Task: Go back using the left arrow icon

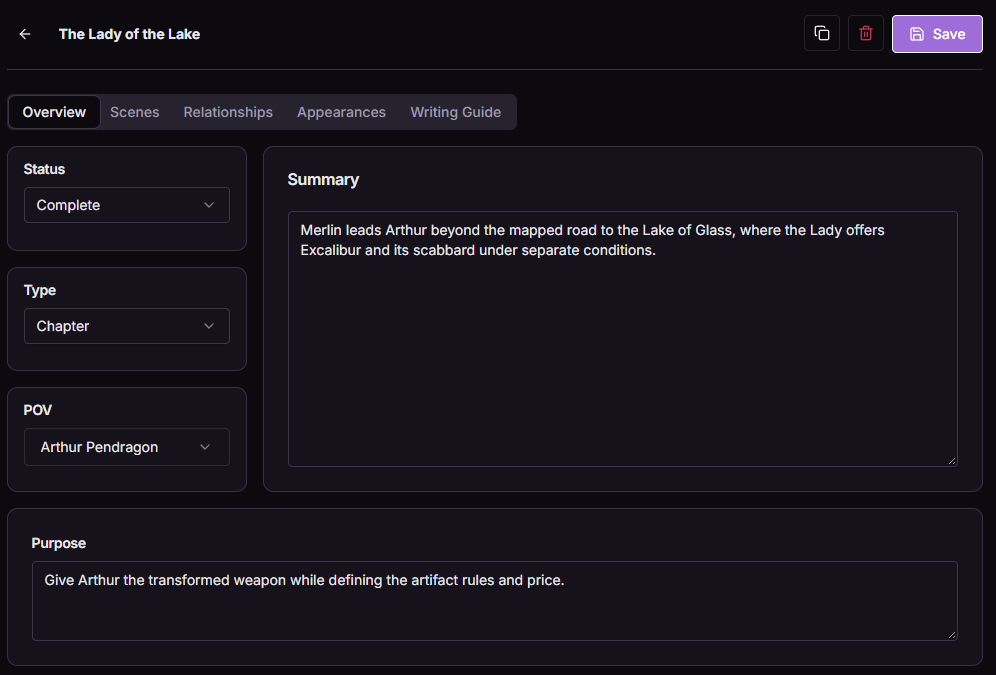Action: [25, 34]
